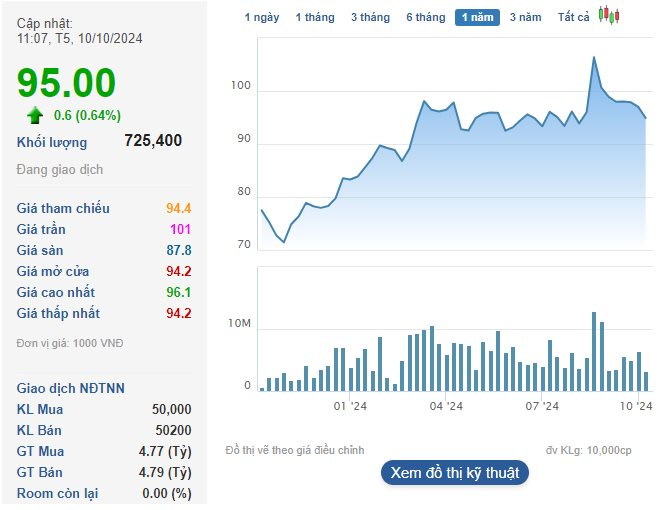
Task: Switch to the 1 tháng tab
Action: pos(314,17)
